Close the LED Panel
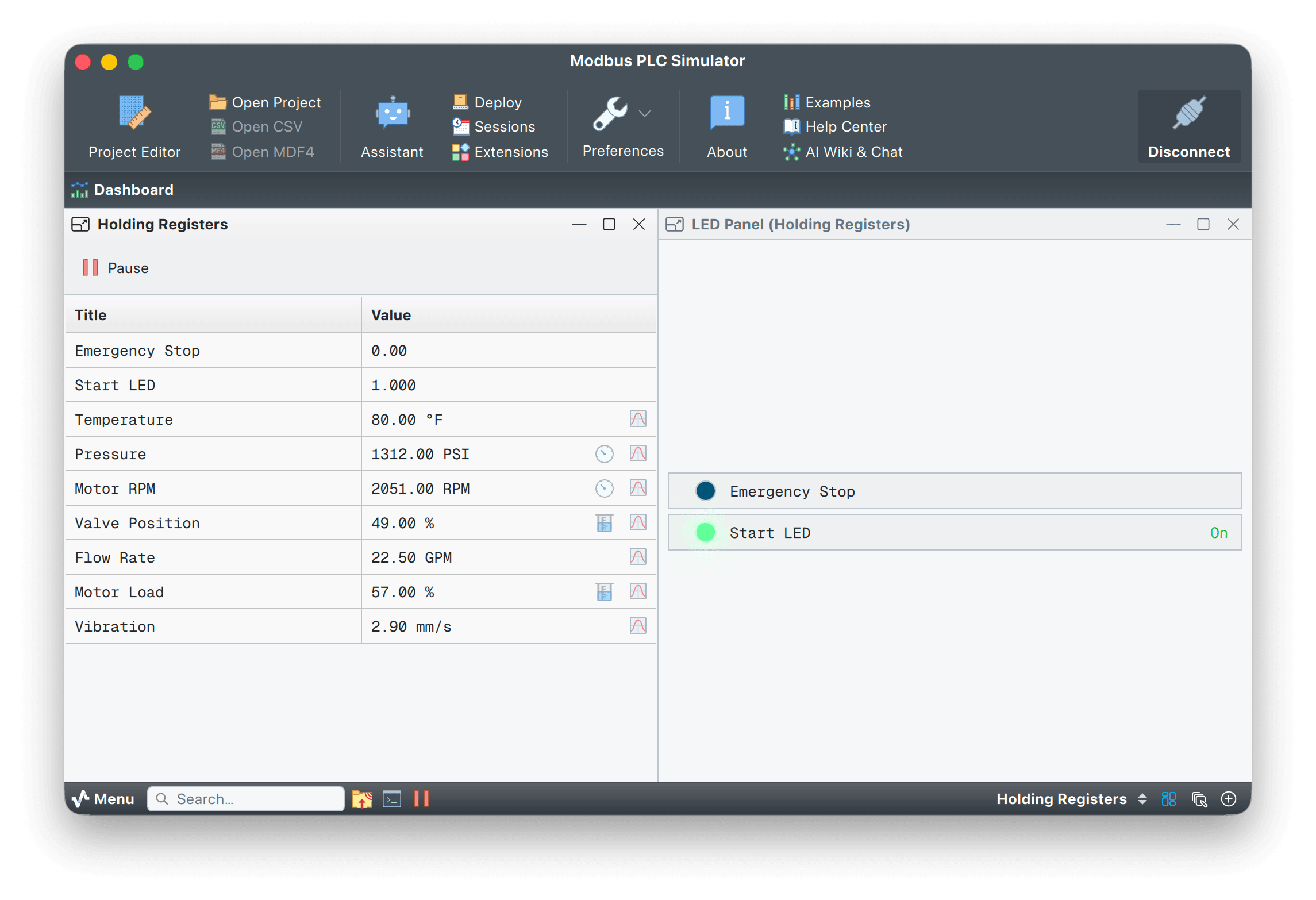The image size is (1316, 900). click(x=1233, y=224)
